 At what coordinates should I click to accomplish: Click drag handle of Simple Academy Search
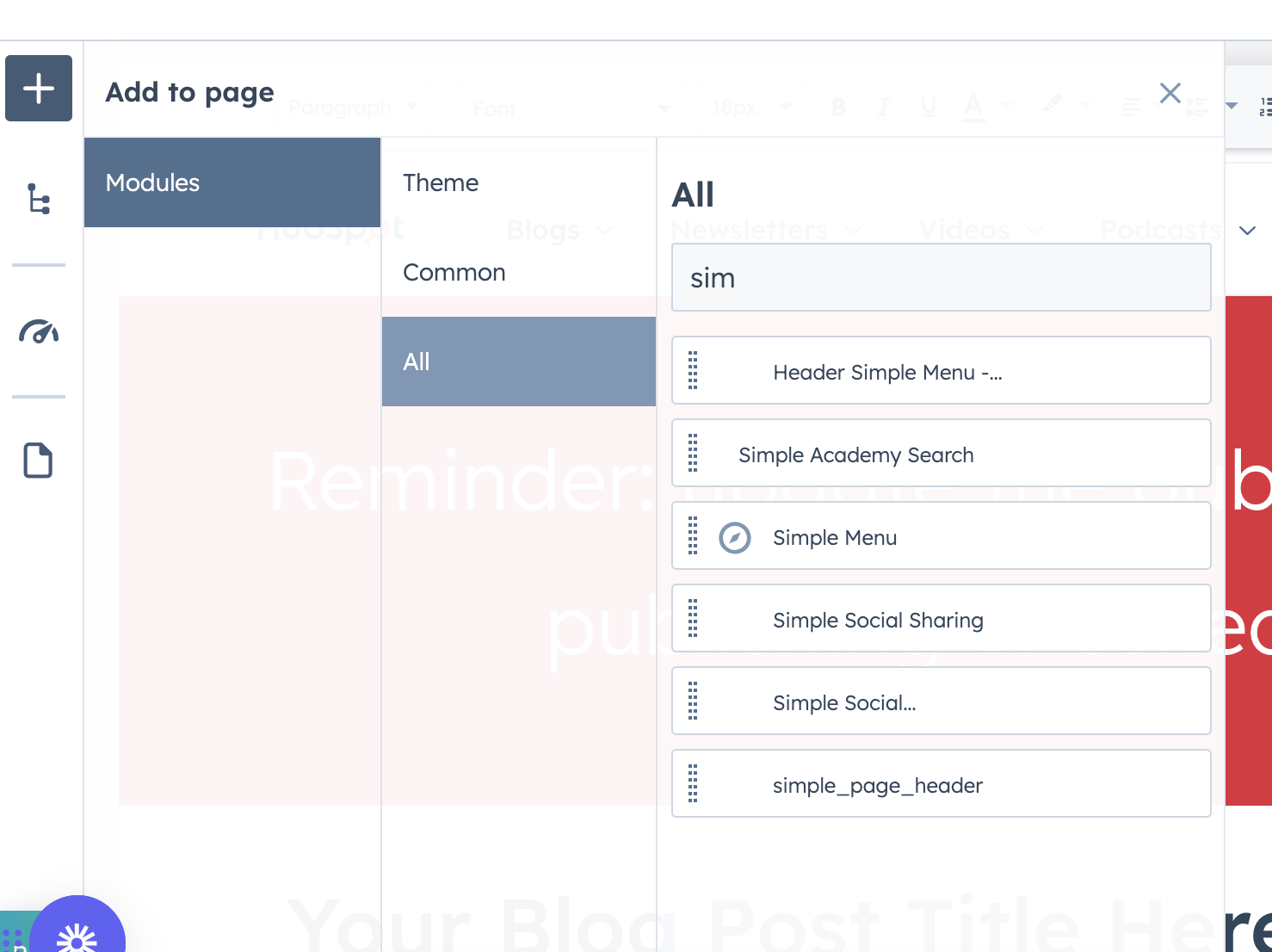click(x=693, y=454)
